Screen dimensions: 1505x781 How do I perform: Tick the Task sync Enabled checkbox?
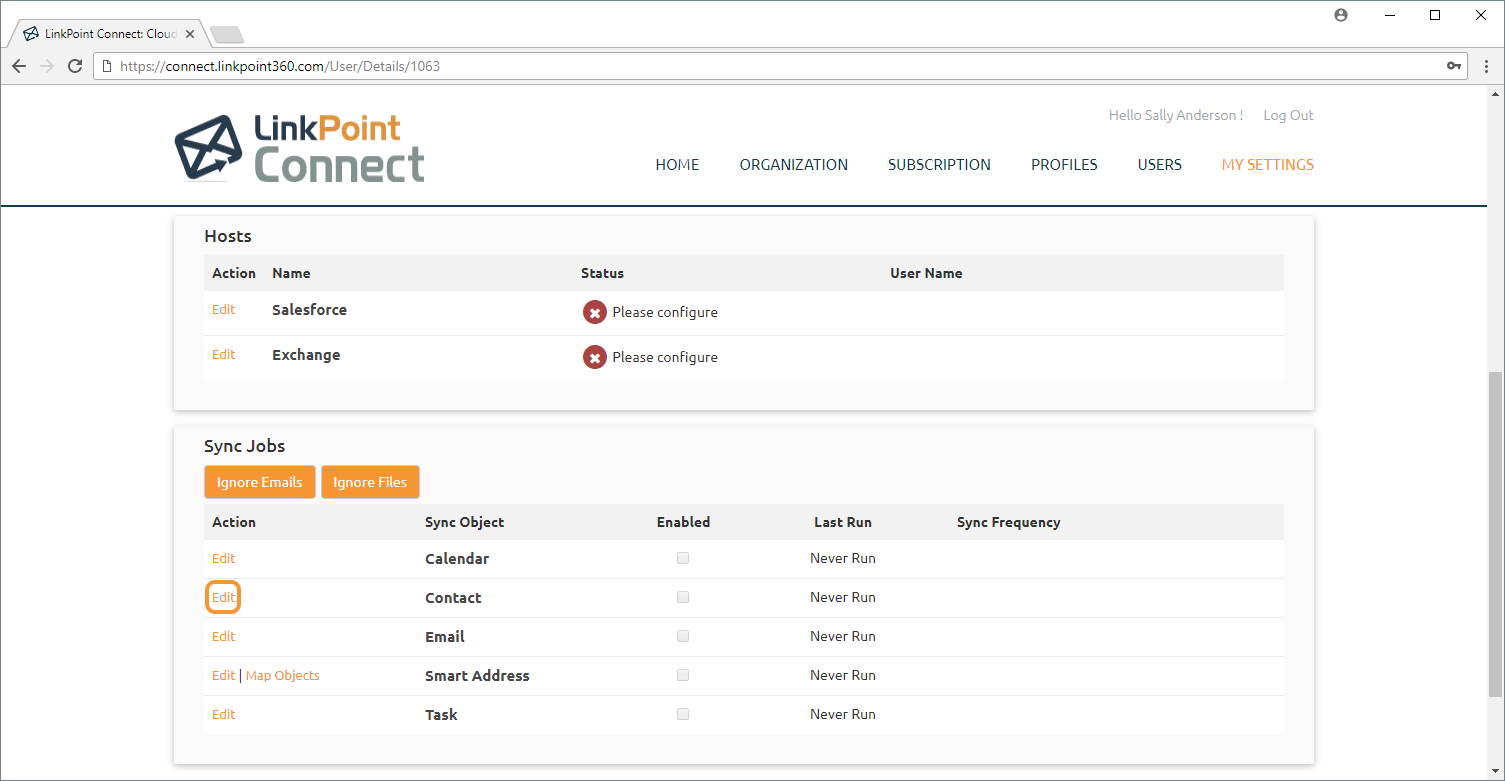pos(683,714)
